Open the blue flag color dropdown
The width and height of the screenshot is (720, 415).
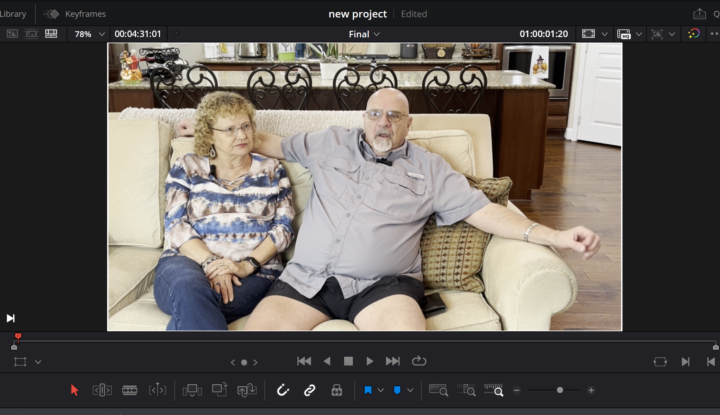381,390
